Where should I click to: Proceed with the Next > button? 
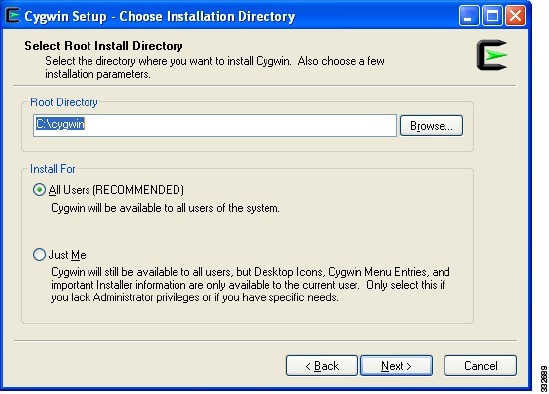(396, 366)
